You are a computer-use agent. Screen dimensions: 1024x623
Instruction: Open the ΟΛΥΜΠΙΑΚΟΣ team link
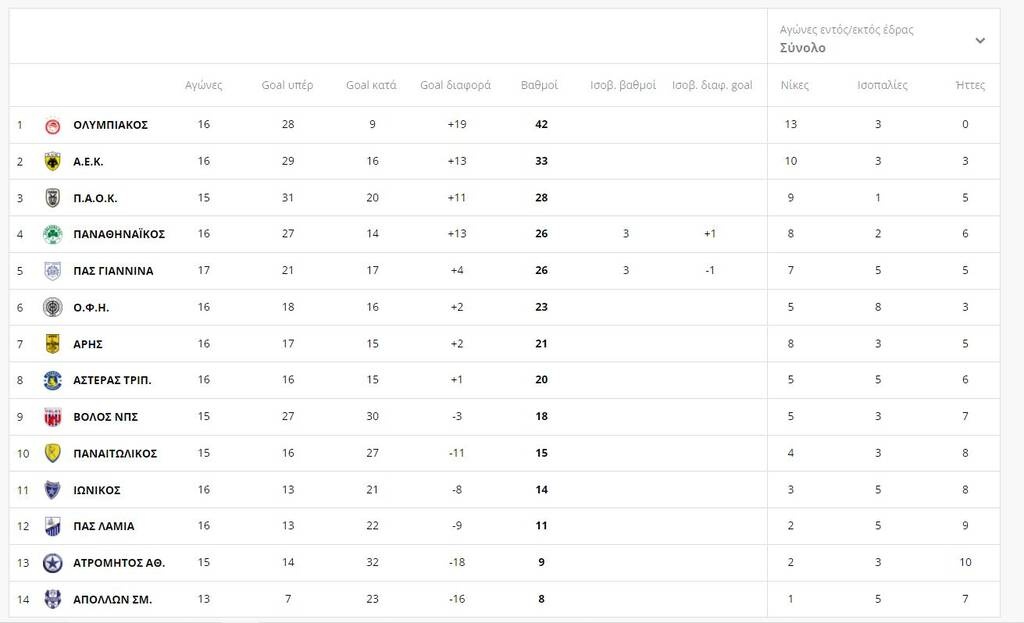pyautogui.click(x=110, y=125)
